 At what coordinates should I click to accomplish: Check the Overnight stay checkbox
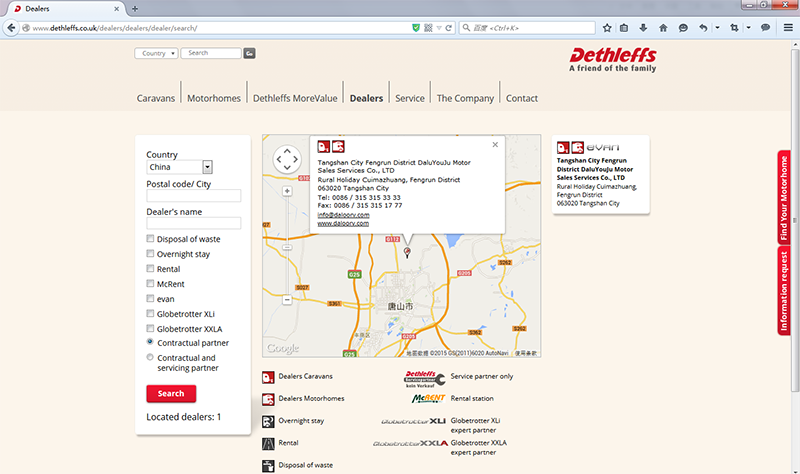tap(150, 253)
